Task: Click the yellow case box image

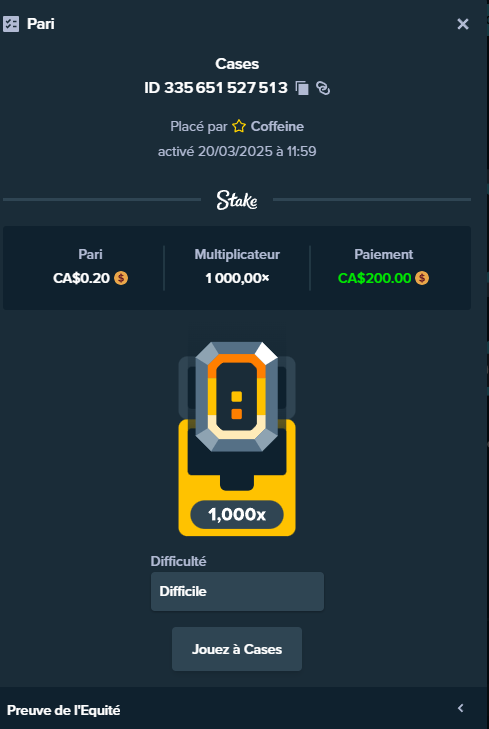Action: (237, 477)
